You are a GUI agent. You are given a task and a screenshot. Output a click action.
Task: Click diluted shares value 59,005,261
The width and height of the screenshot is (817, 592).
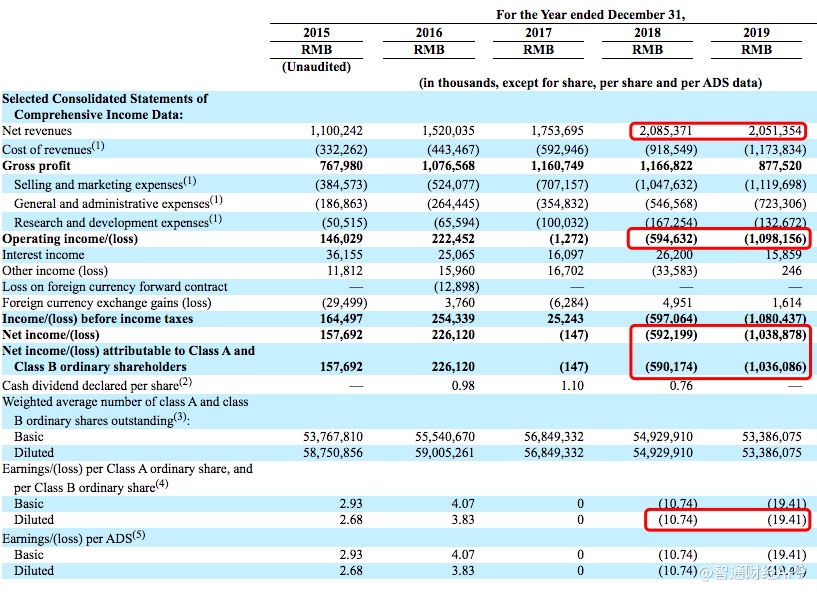point(445,453)
